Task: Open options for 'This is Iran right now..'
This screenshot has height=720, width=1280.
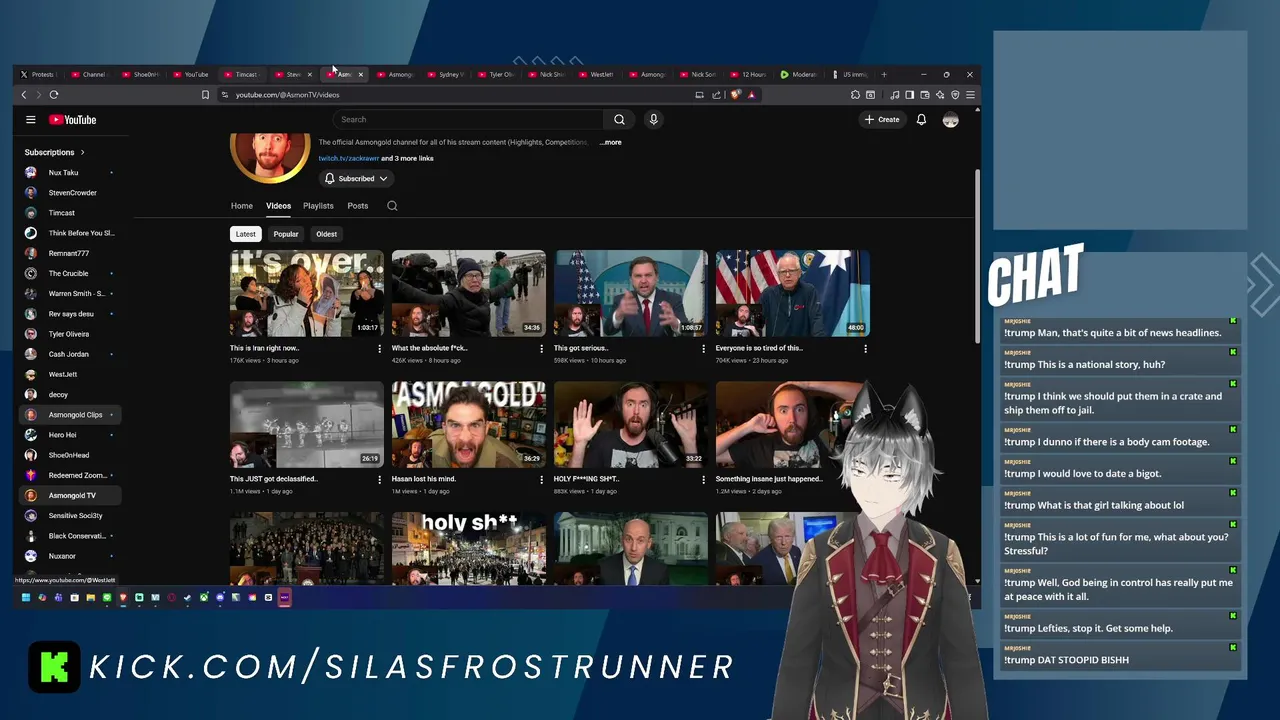Action: click(379, 349)
